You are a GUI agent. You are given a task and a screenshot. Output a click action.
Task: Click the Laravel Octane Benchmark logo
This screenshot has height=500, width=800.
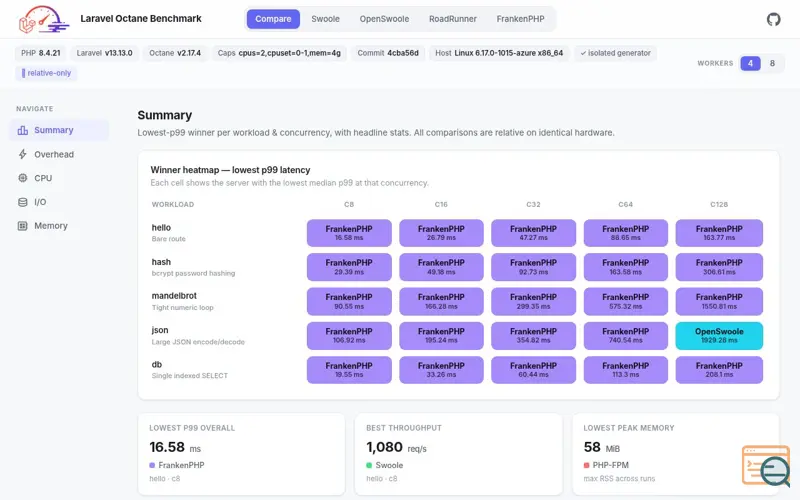43,19
